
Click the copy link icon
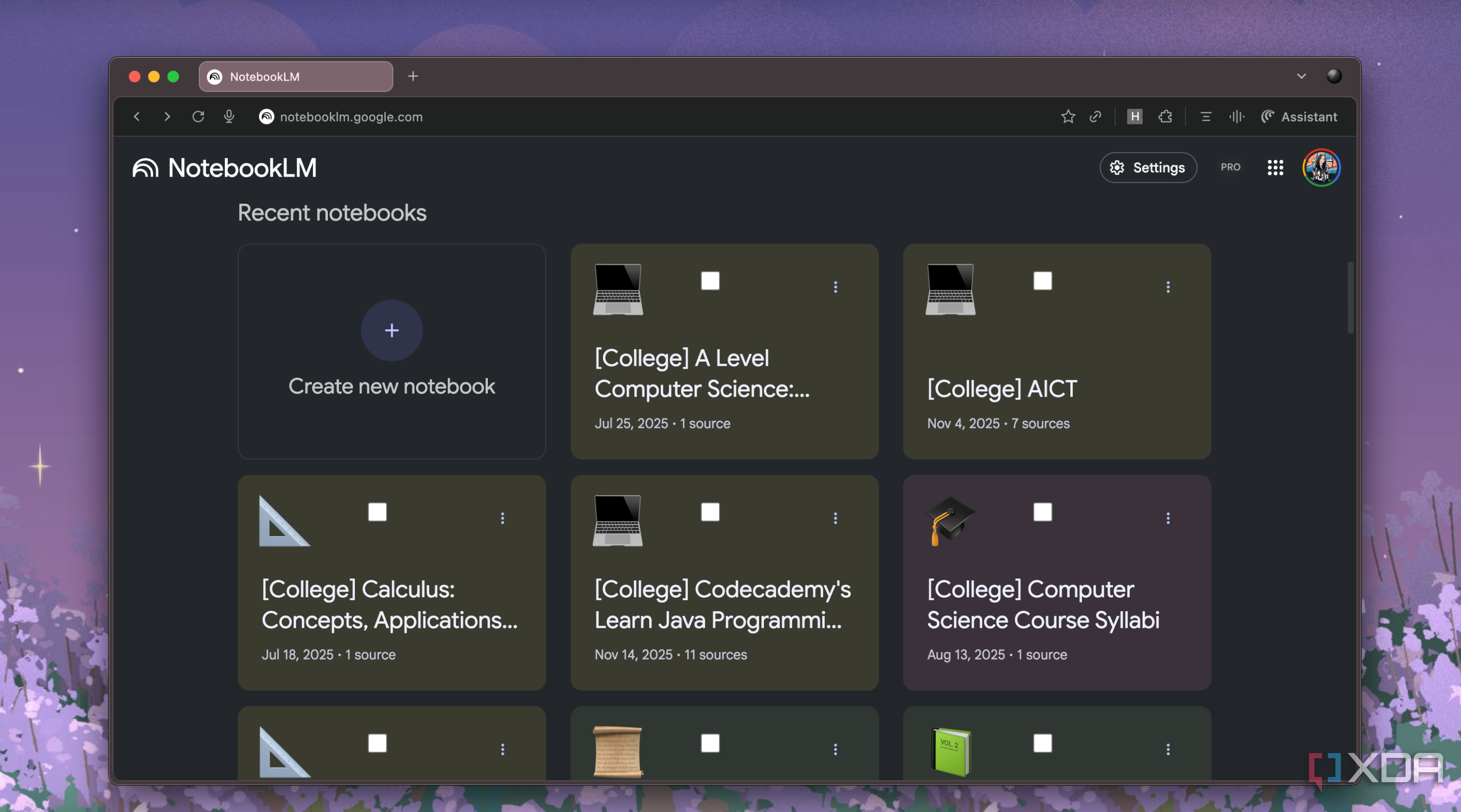pos(1096,117)
